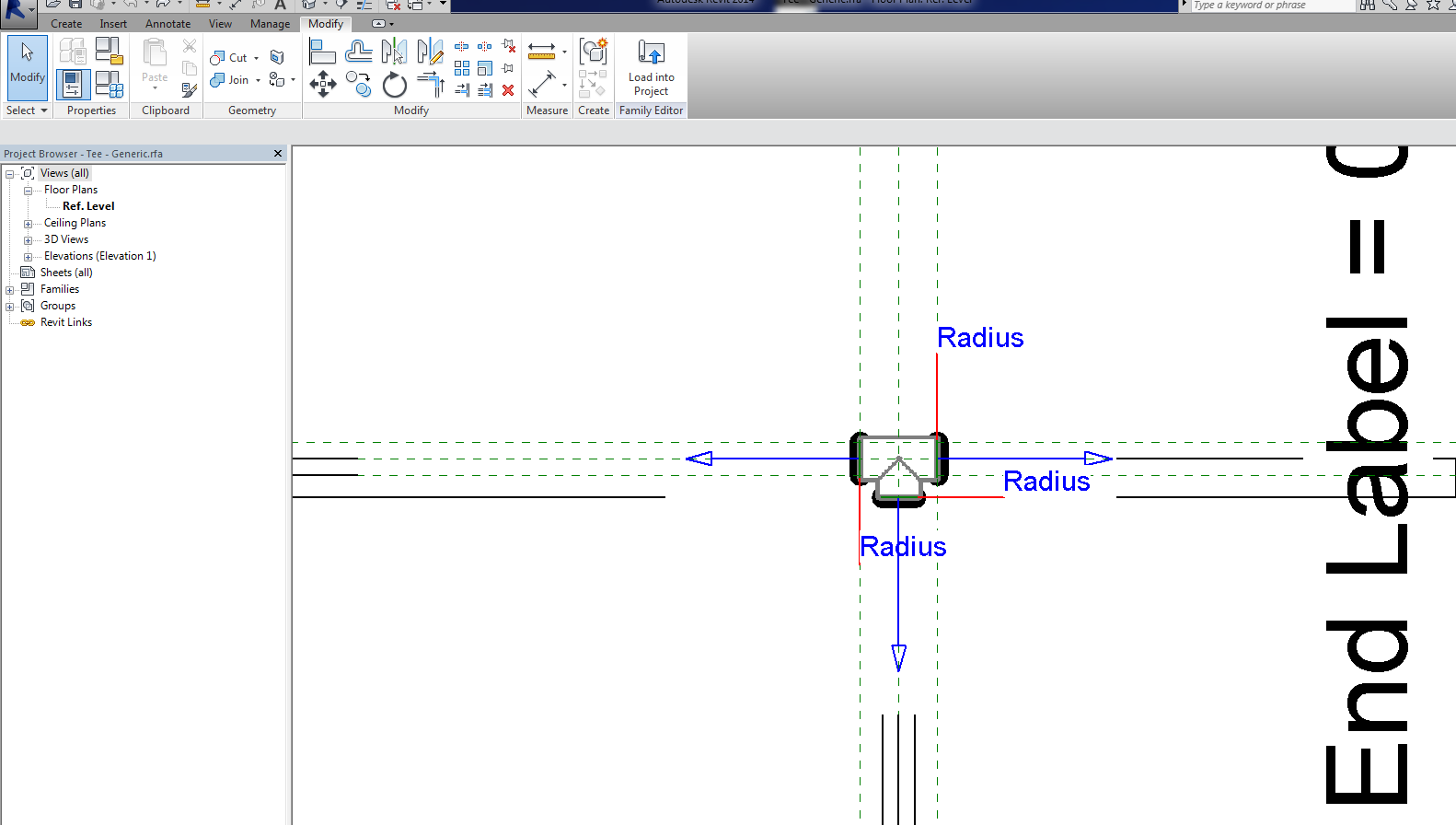The image size is (1456, 825).
Task: Collapse the Floor Plans node
Action: coord(28,191)
